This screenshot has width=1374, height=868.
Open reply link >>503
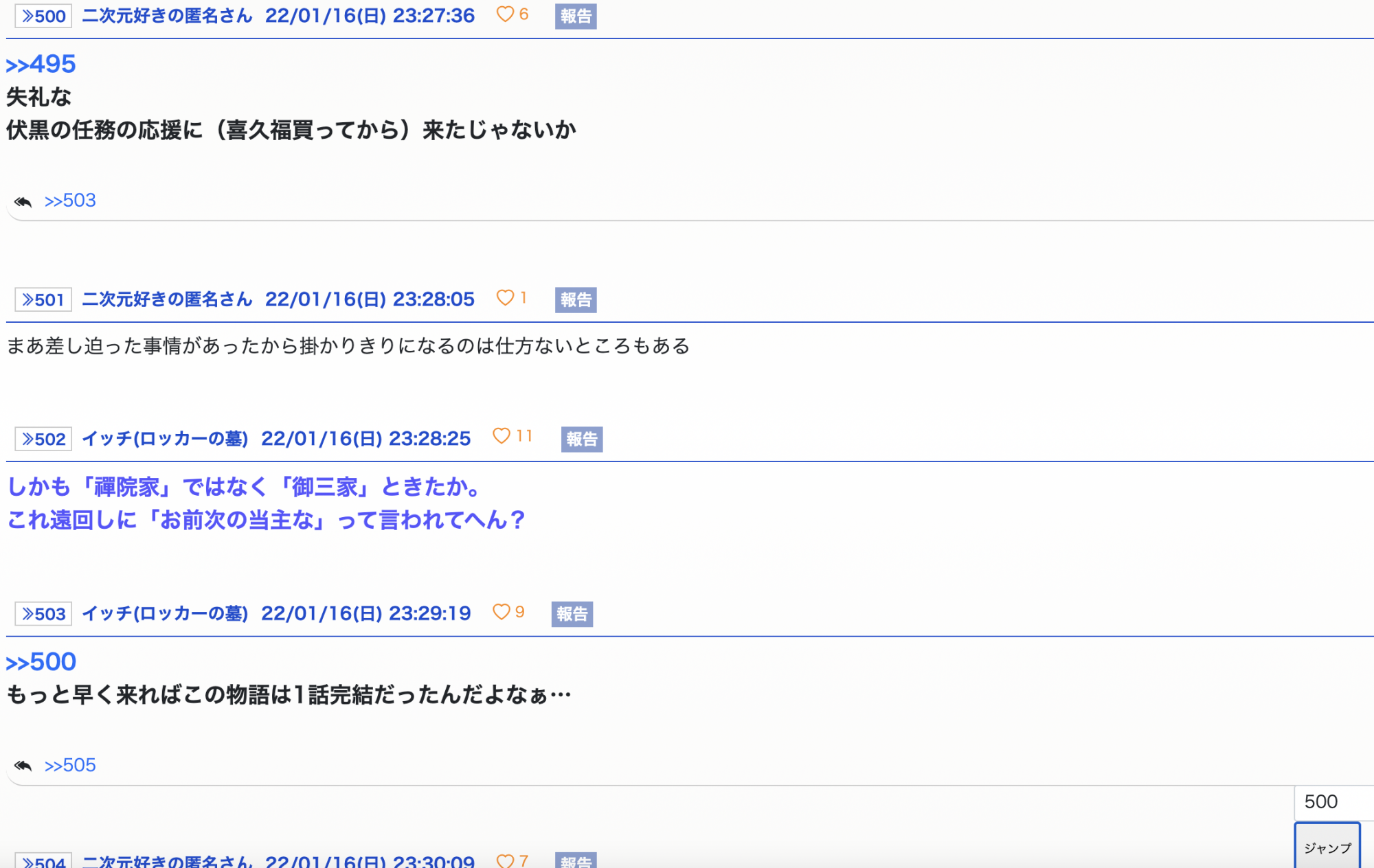(x=70, y=201)
